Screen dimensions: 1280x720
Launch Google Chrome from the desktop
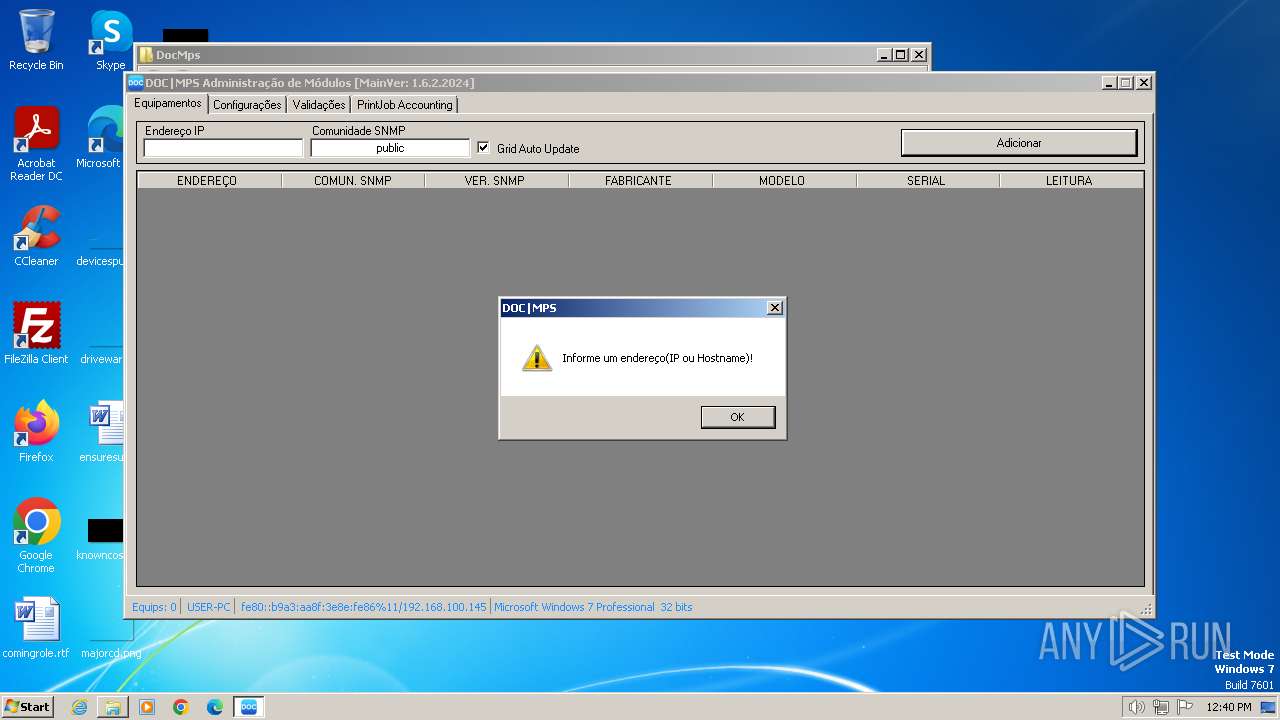[36, 536]
